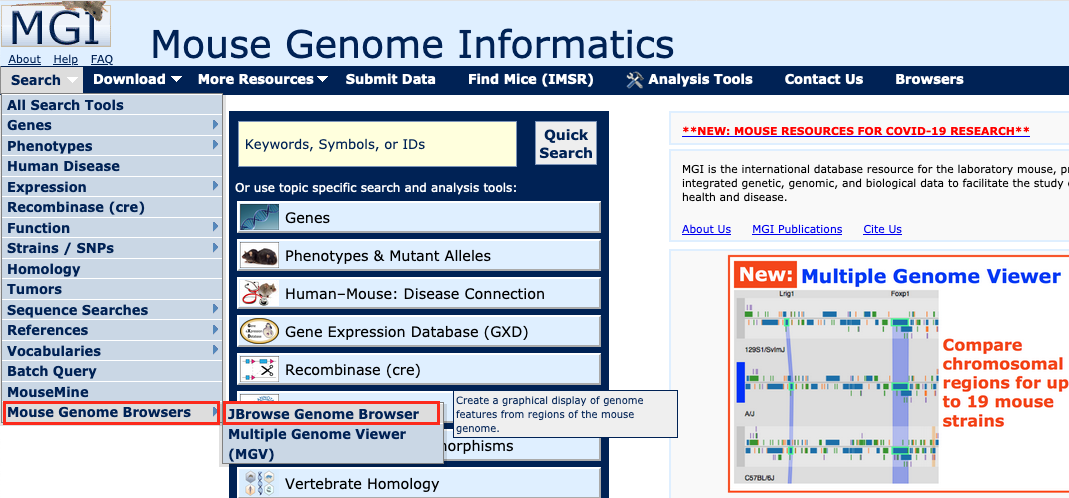Expand the Function submenu arrow
The image size is (1069, 498).
coord(215,227)
